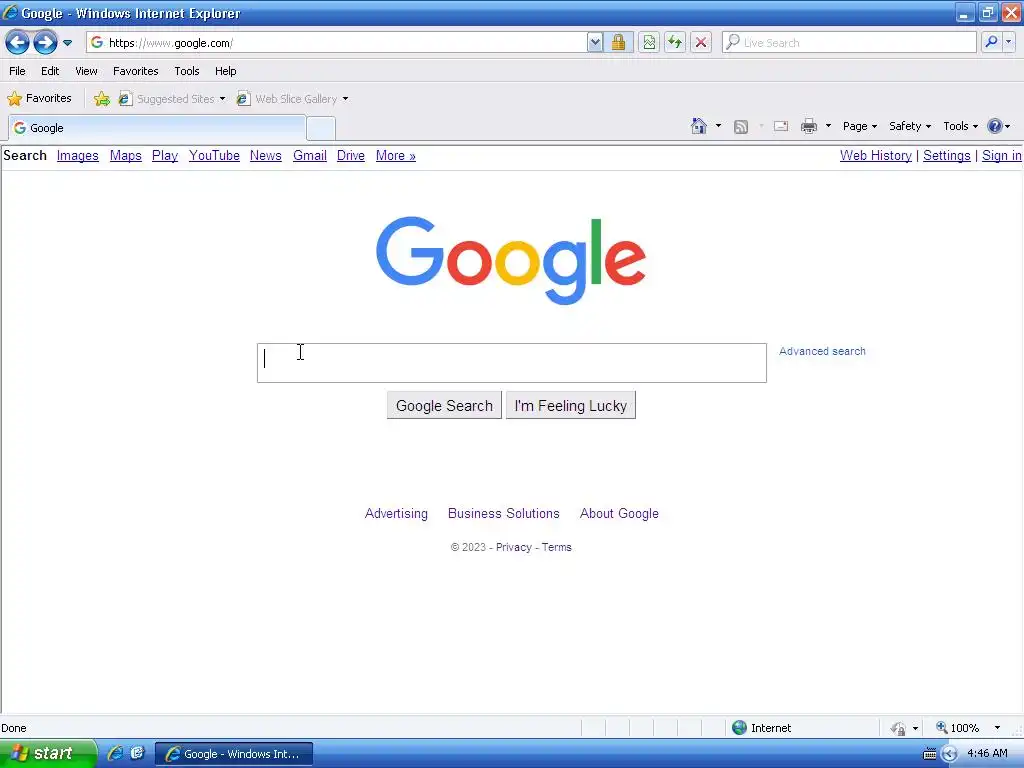Click the Home page icon
The width and height of the screenshot is (1024, 768).
(699, 126)
